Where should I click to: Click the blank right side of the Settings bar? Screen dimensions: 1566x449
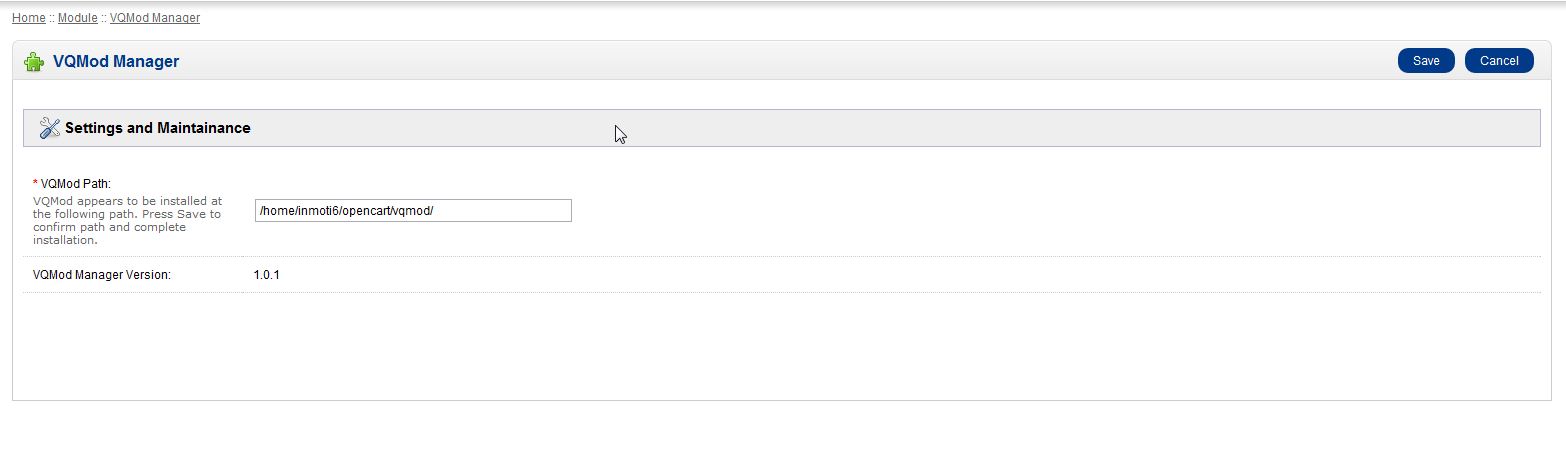1100,128
